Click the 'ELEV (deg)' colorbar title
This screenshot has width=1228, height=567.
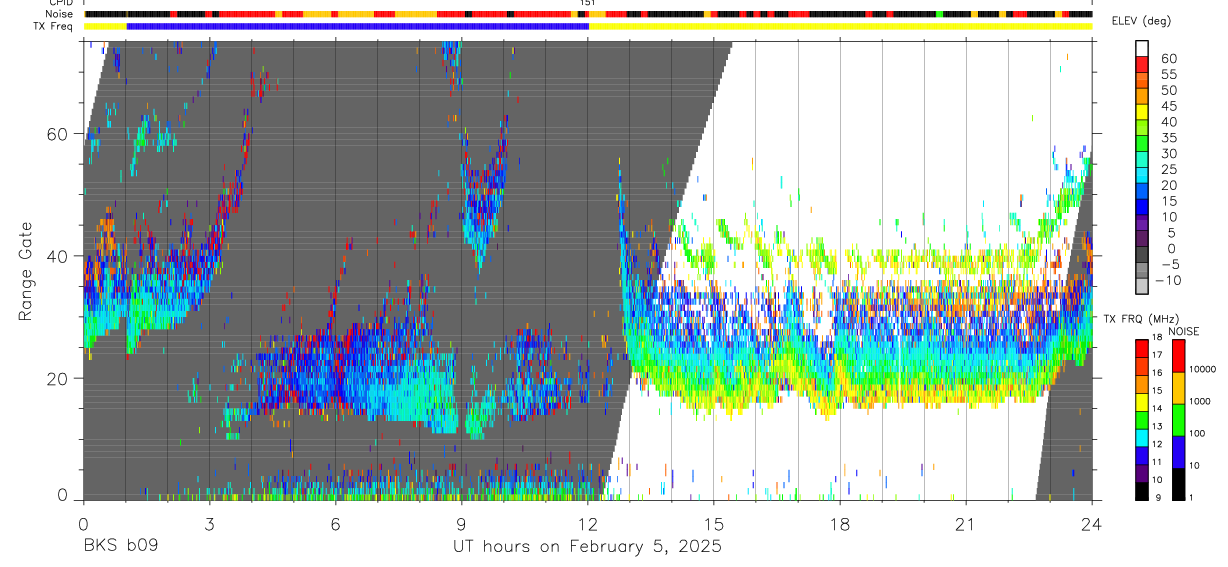[x=1139, y=21]
